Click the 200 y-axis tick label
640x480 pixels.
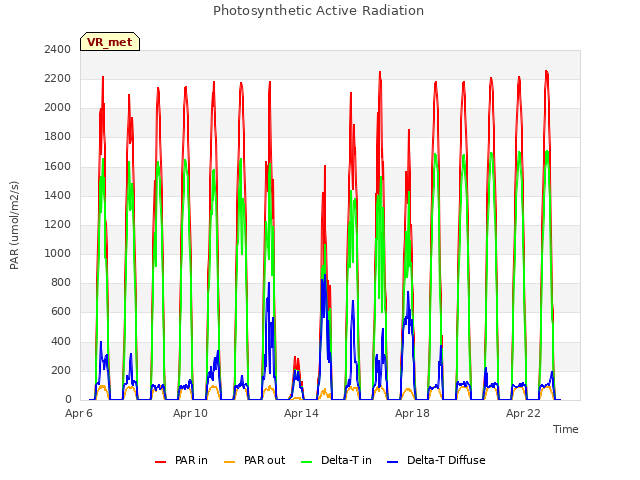click(x=61, y=371)
